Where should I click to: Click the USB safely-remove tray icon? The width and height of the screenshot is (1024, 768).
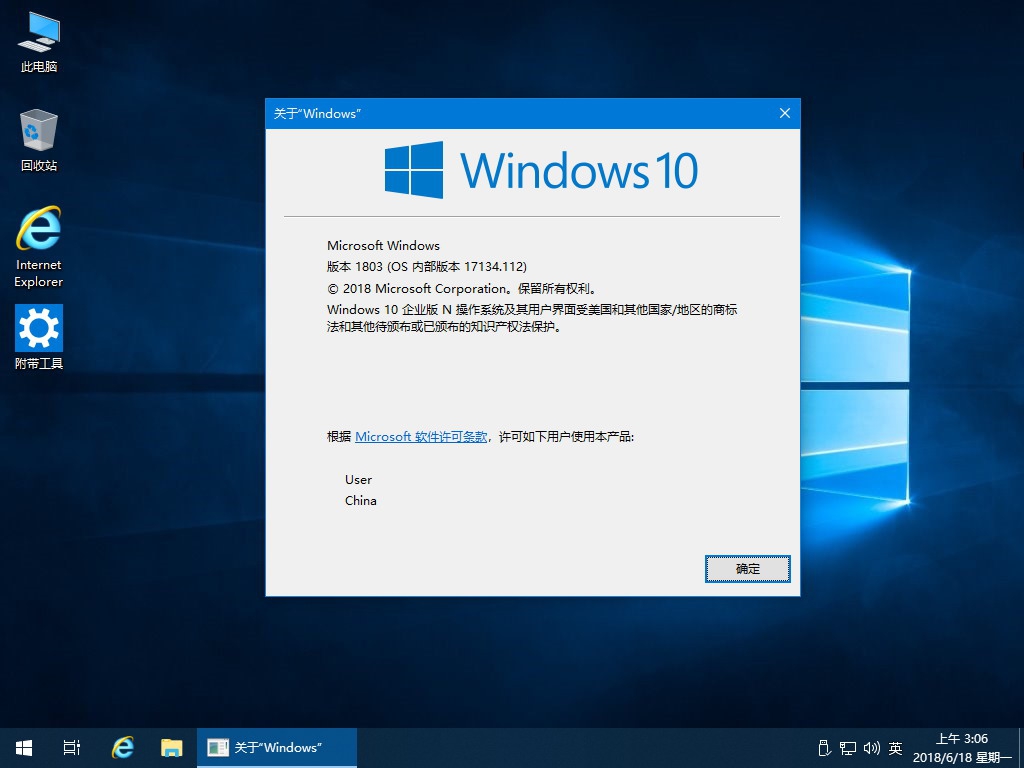tap(824, 748)
